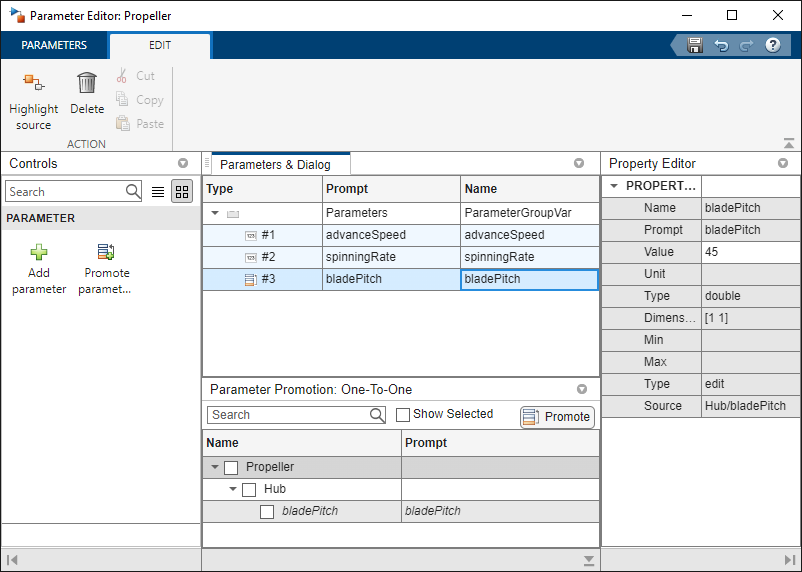Click the Save icon in title toolbar
The image size is (802, 572).
(695, 46)
